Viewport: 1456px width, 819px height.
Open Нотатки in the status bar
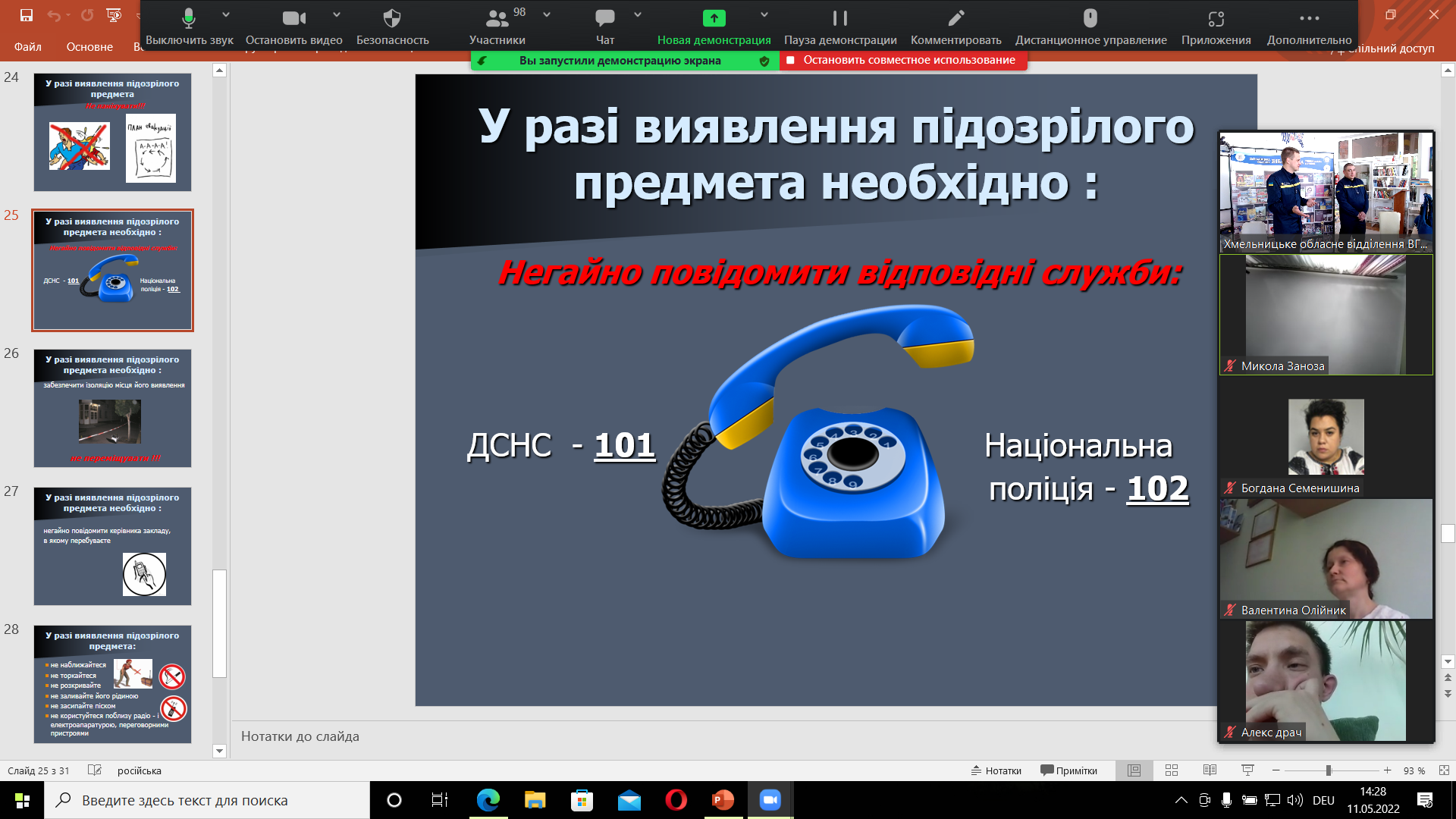(996, 770)
